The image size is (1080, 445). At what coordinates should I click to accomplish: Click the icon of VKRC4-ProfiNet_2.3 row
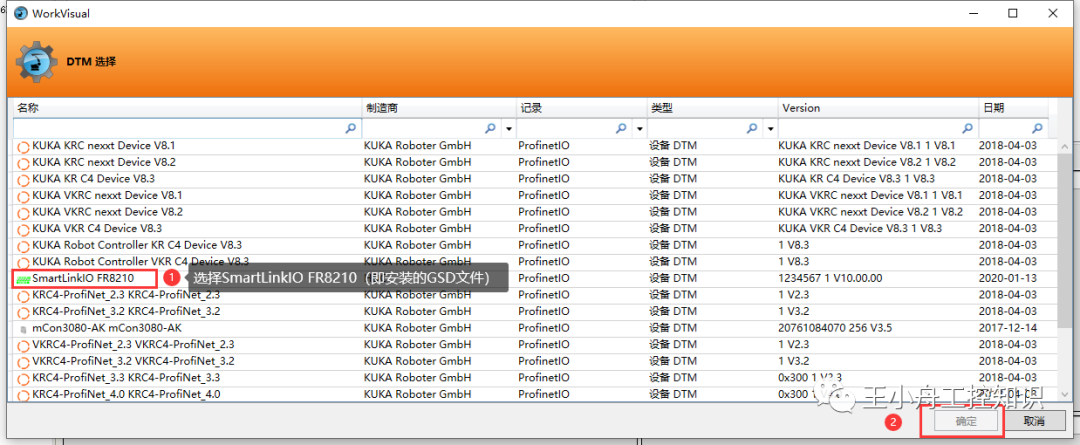(x=23, y=345)
